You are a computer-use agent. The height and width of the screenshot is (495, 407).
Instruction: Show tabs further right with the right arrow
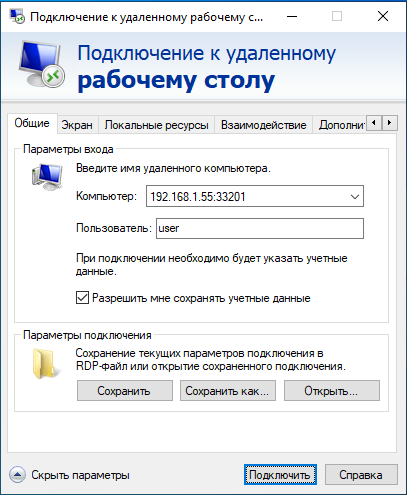point(389,123)
